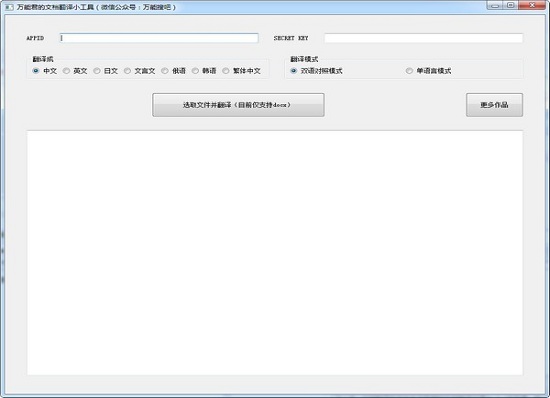Focus the SECRET KEY input field

[x=423, y=38]
